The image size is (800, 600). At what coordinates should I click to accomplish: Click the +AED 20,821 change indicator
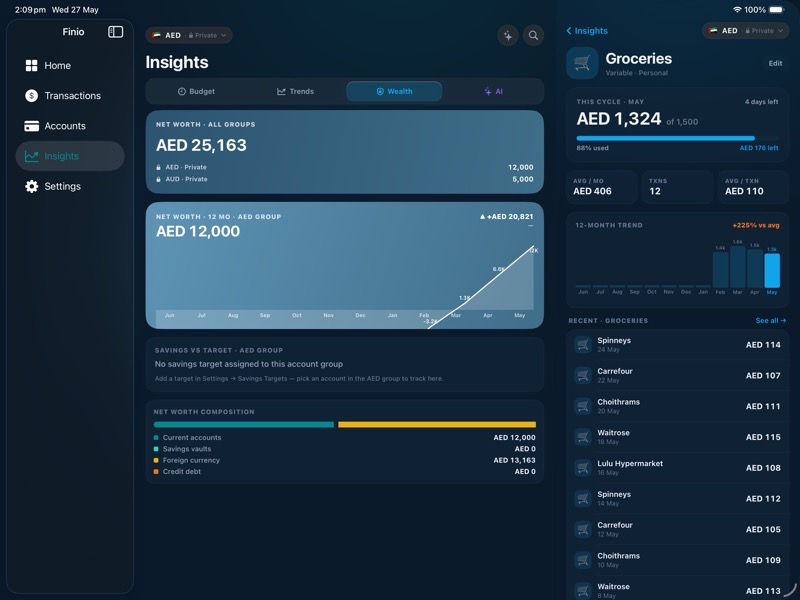506,217
